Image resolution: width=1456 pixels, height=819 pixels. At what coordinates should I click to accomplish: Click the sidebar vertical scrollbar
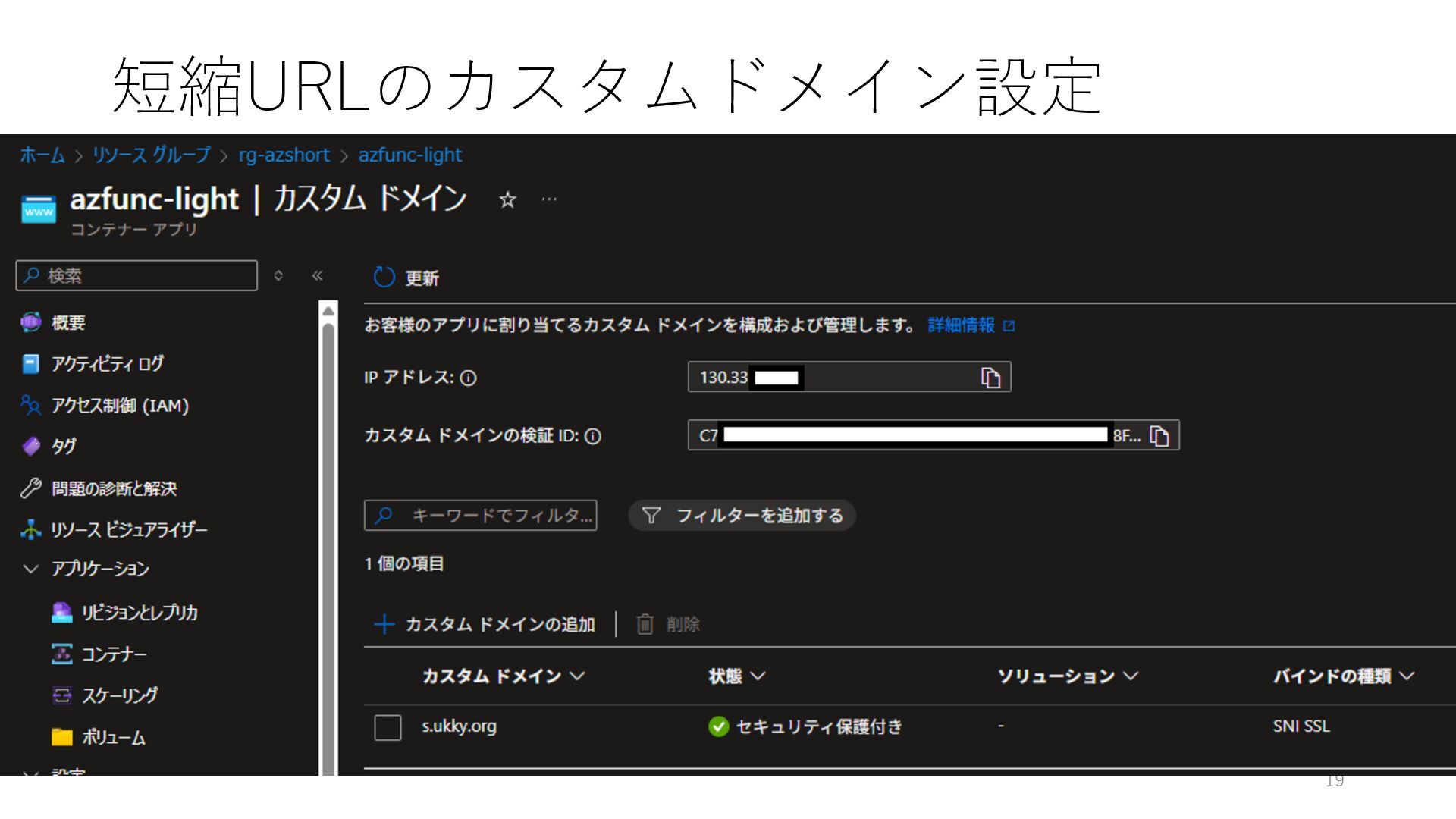[328, 531]
